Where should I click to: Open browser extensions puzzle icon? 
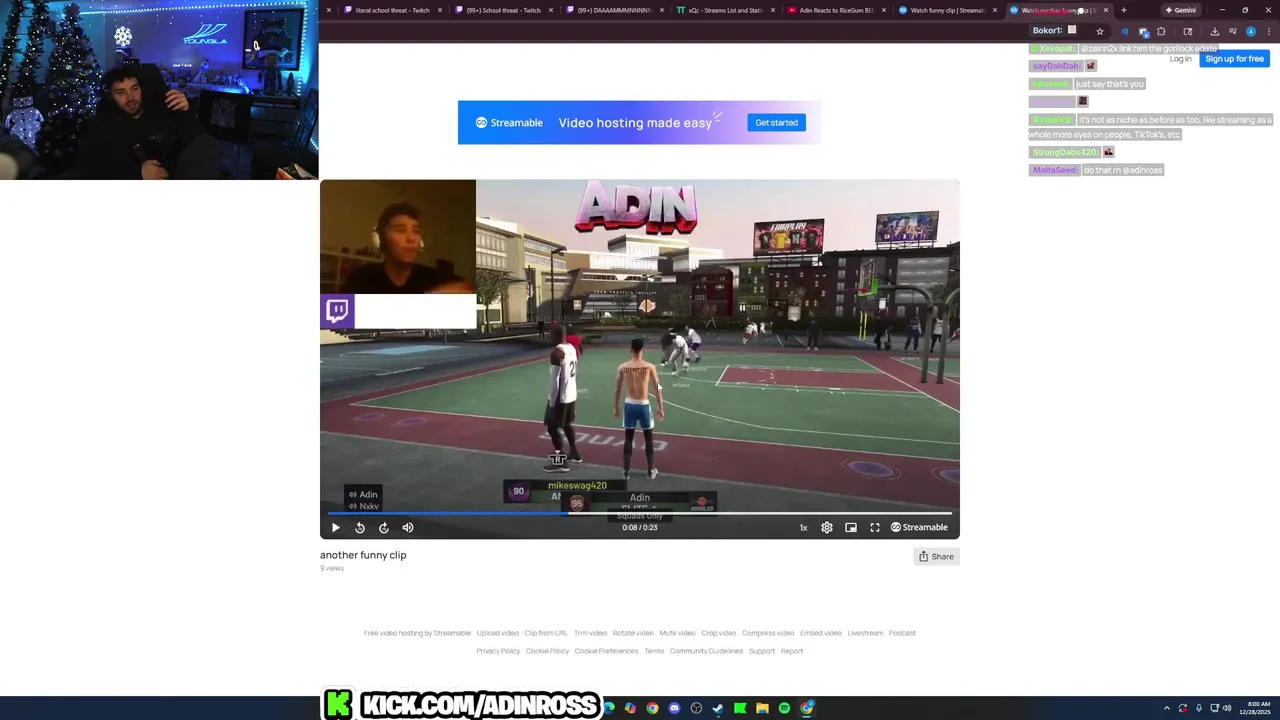tap(1161, 31)
